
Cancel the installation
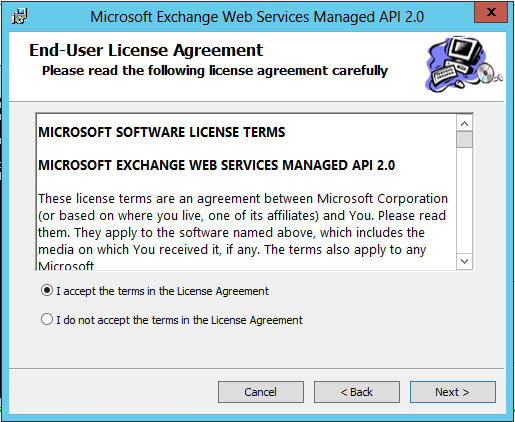point(261,392)
